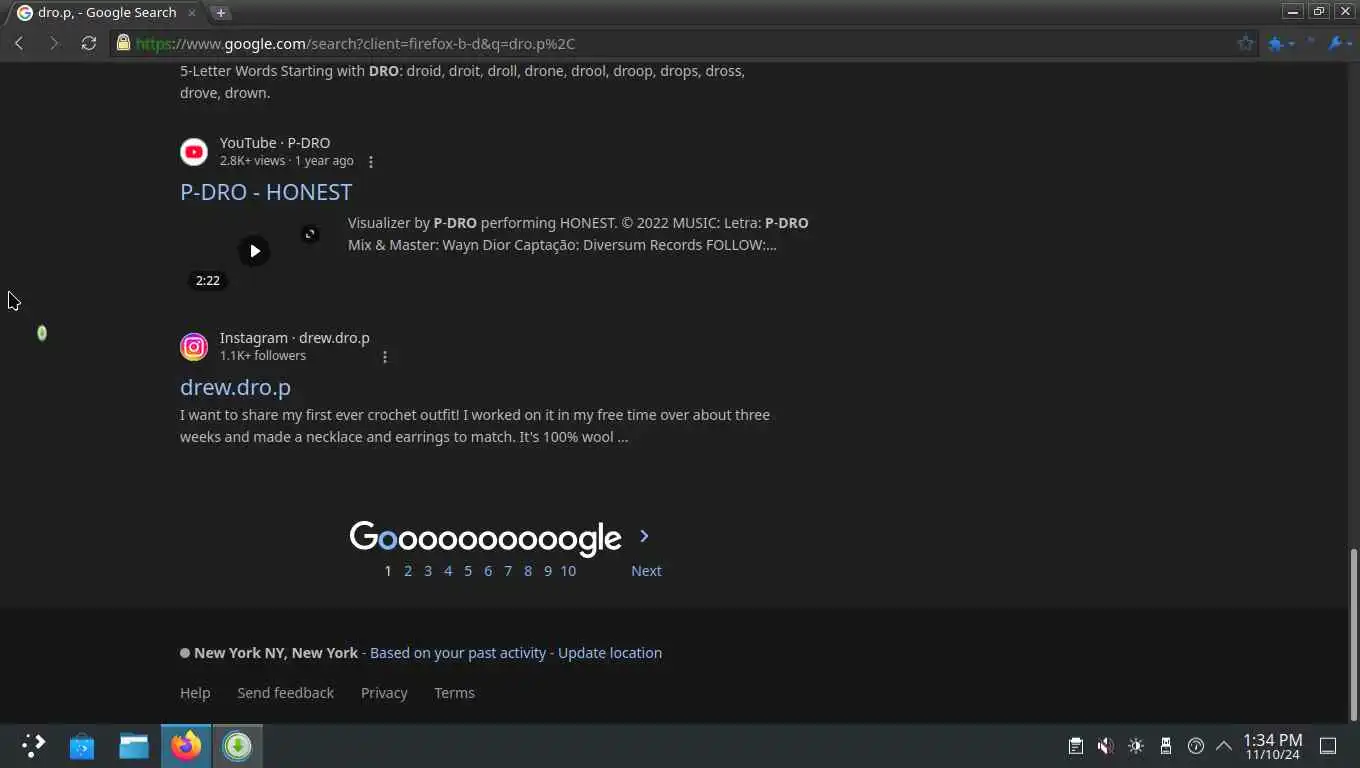Viewport: 1360px width, 768px height.
Task: Bookmark this page with the star icon
Action: [1245, 43]
